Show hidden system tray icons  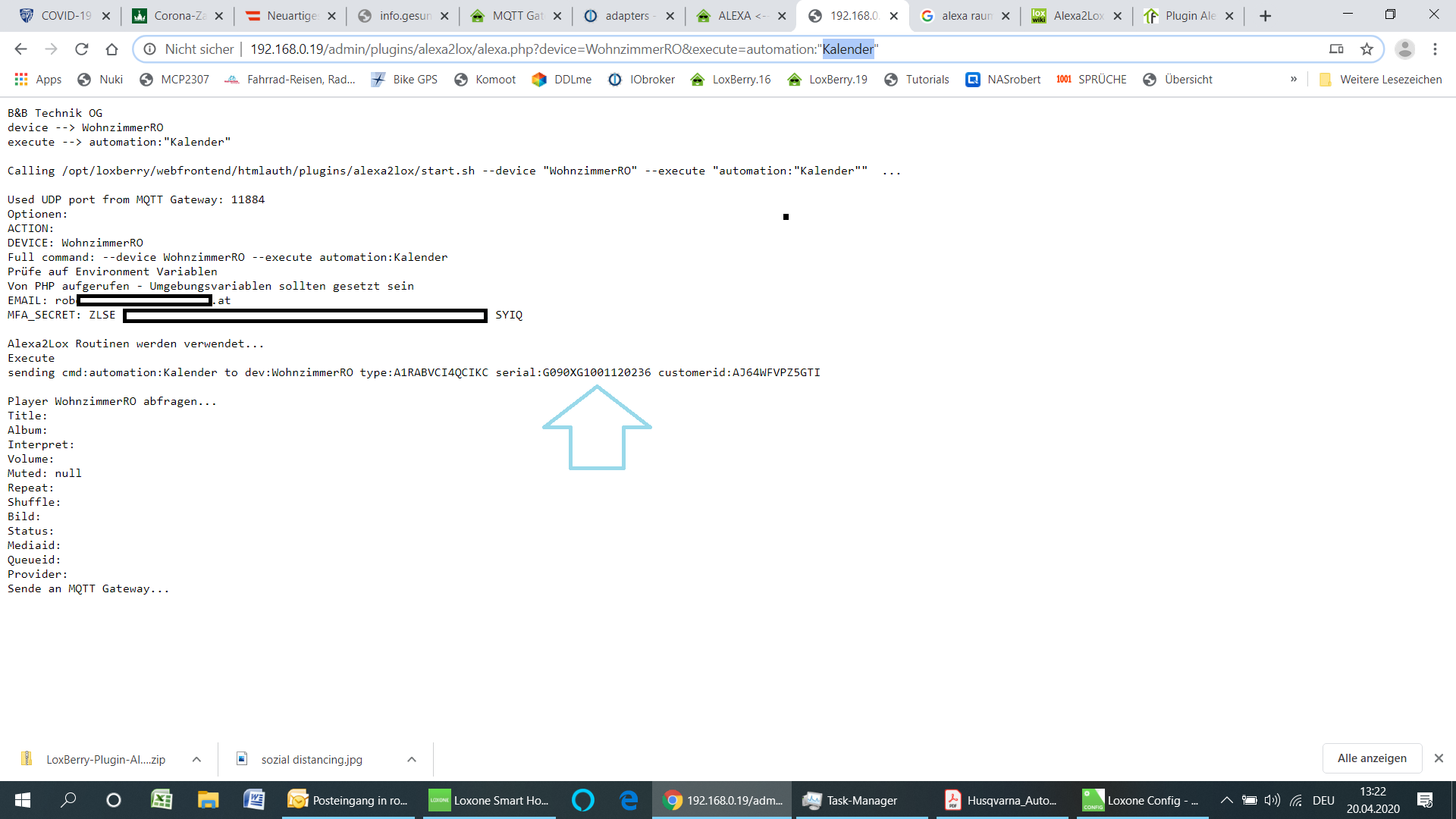pyautogui.click(x=1226, y=800)
